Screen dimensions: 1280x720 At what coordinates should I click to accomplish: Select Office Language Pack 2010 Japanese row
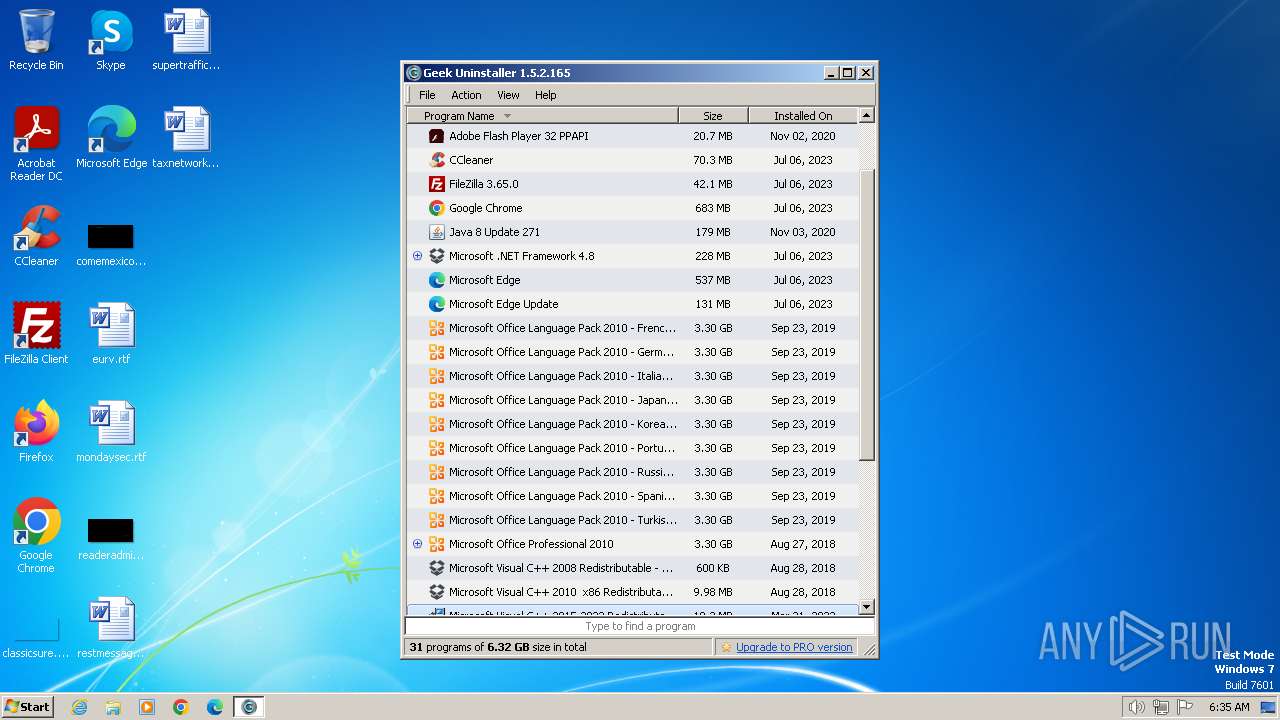tap(632, 400)
